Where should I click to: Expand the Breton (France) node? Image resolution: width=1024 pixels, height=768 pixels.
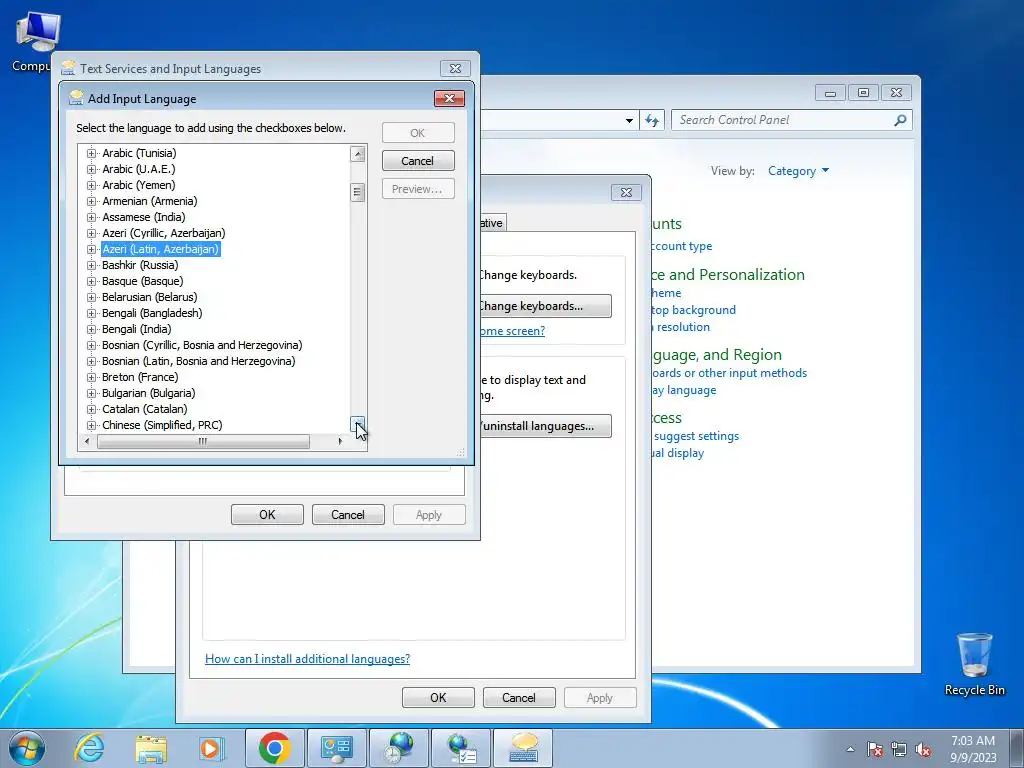click(91, 377)
